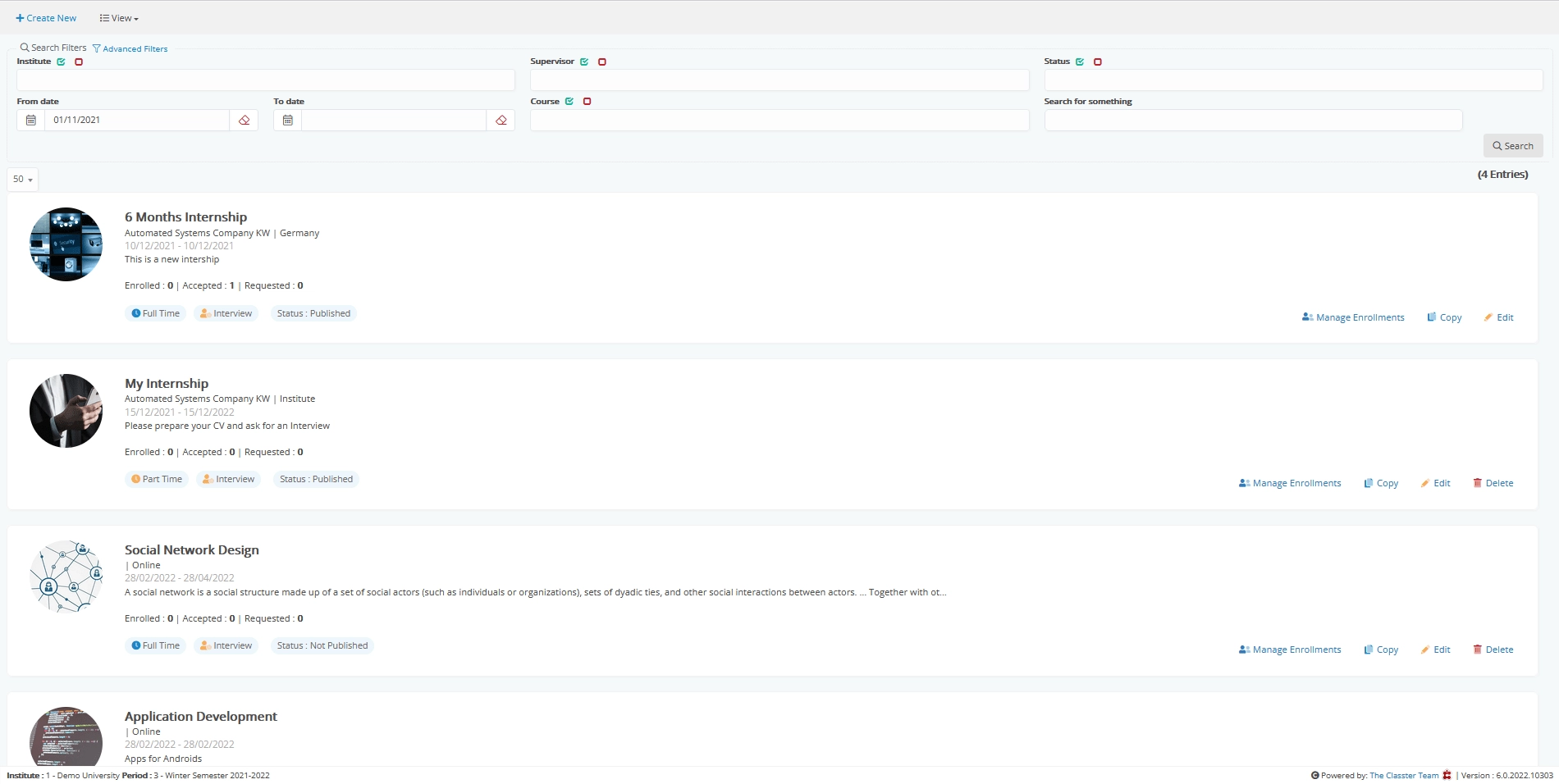The width and height of the screenshot is (1559, 784).
Task: Clear Supervisor filter selections red icon
Action: 602,62
